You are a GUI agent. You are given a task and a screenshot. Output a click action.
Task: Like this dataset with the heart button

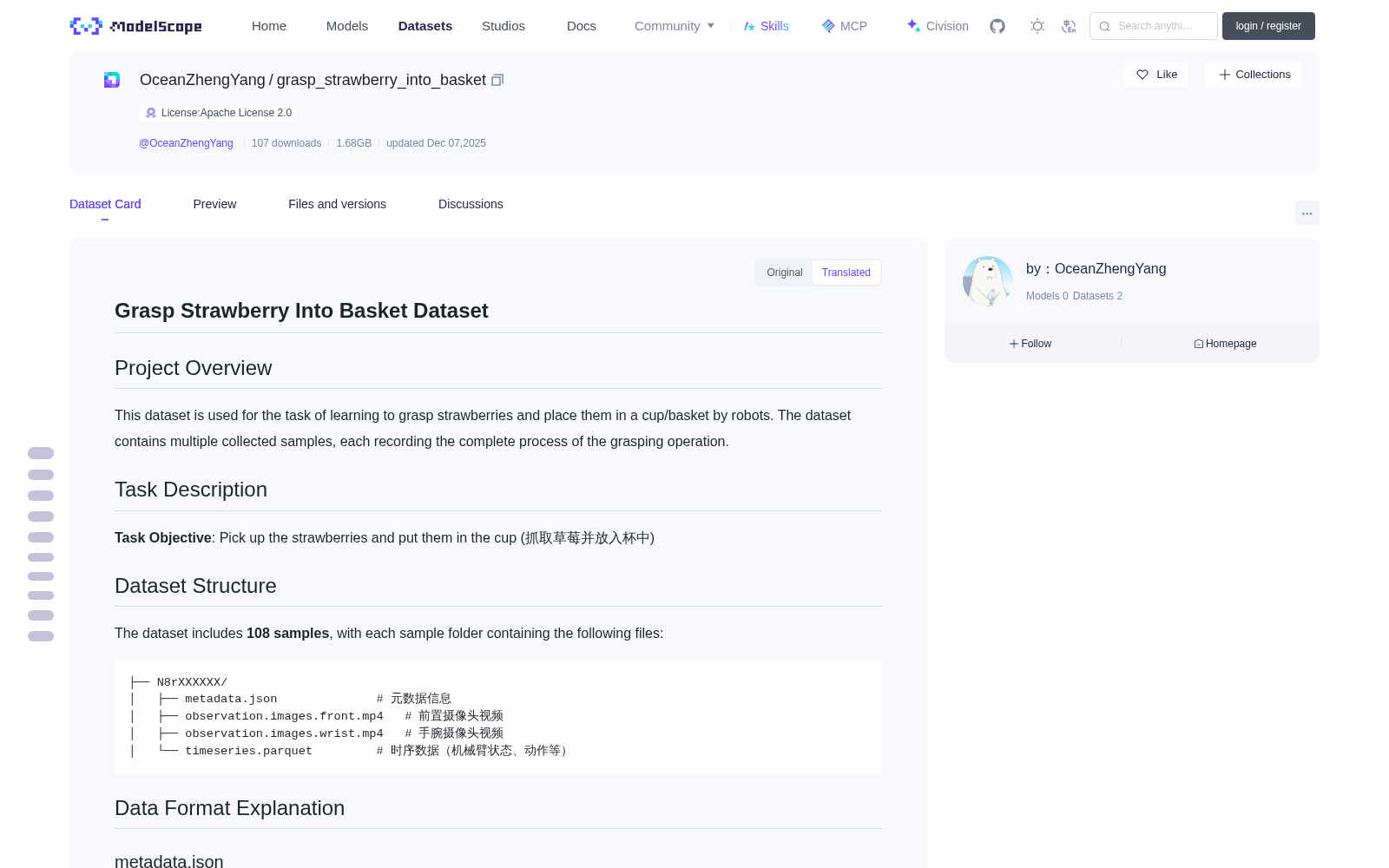[1155, 75]
